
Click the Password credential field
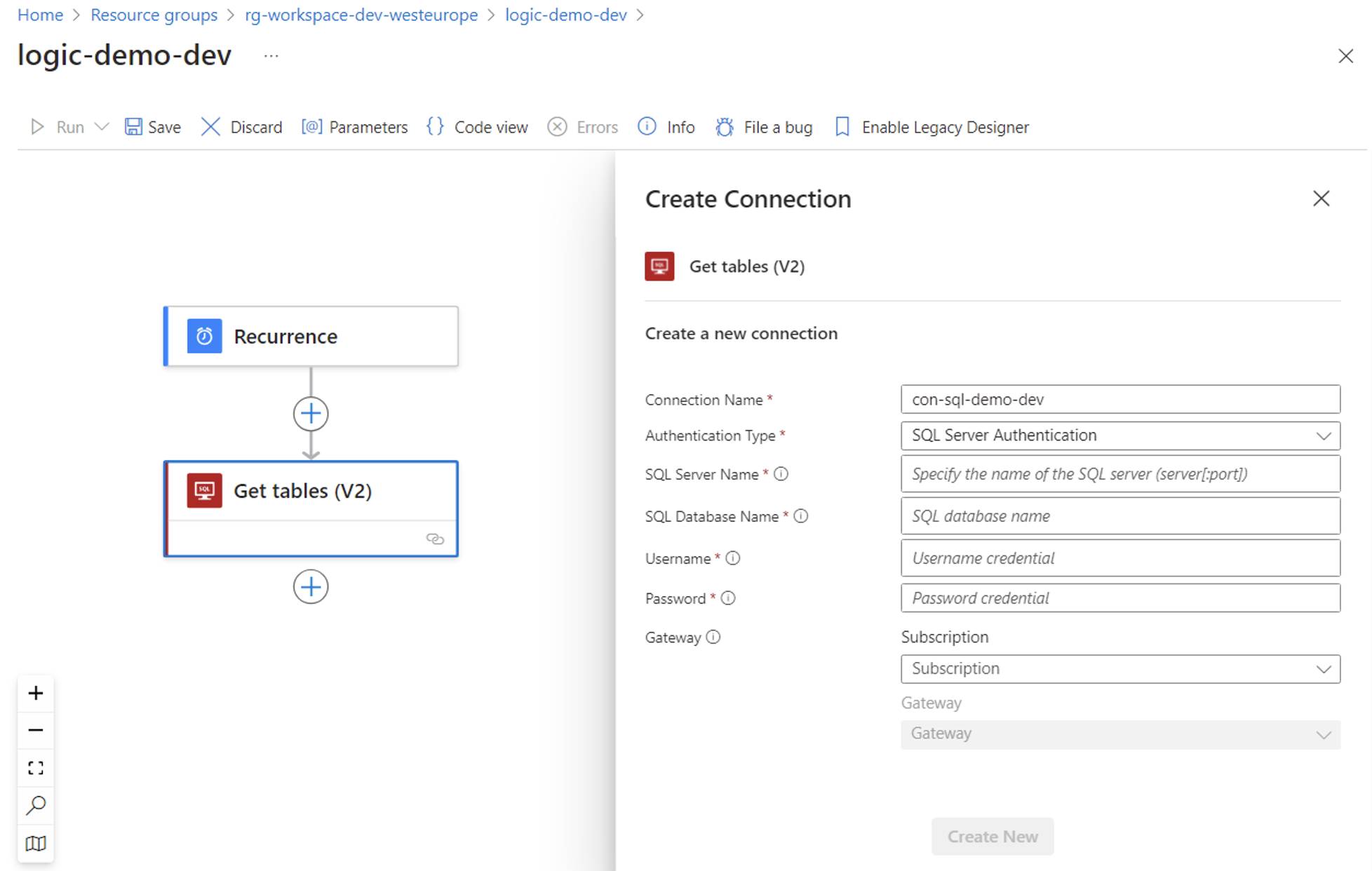[1120, 598]
